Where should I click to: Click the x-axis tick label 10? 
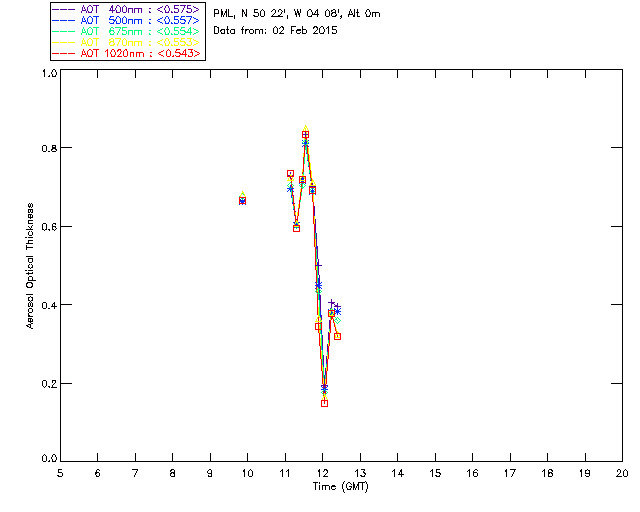click(x=247, y=473)
